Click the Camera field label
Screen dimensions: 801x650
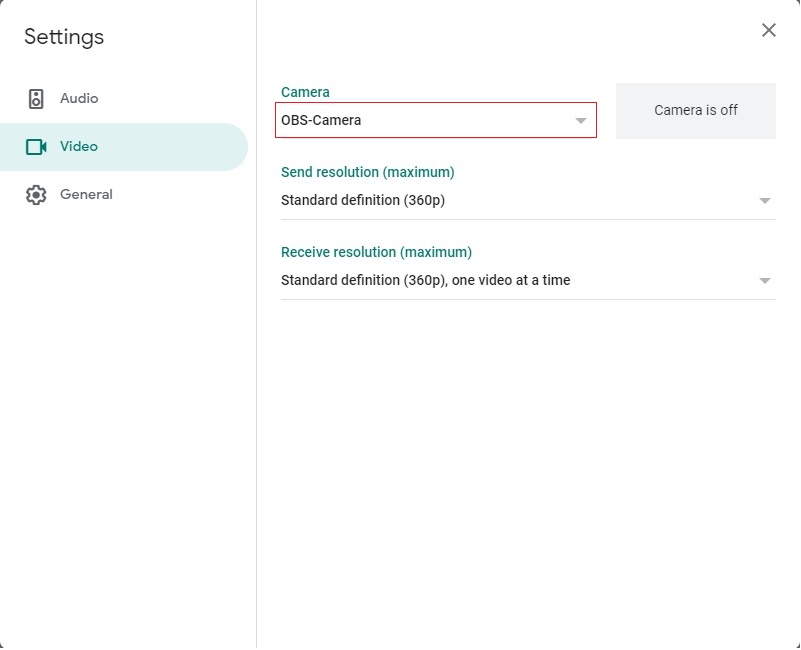tap(305, 92)
